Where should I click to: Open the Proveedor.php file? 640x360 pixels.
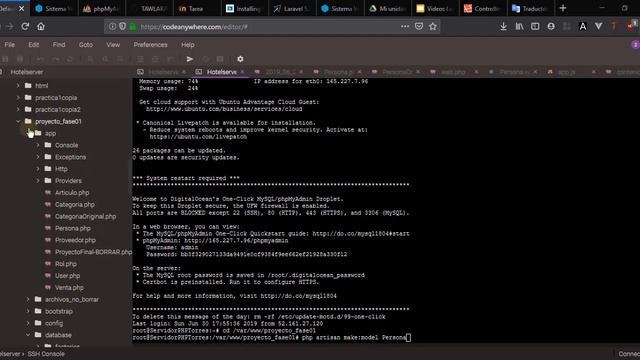click(x=75, y=240)
